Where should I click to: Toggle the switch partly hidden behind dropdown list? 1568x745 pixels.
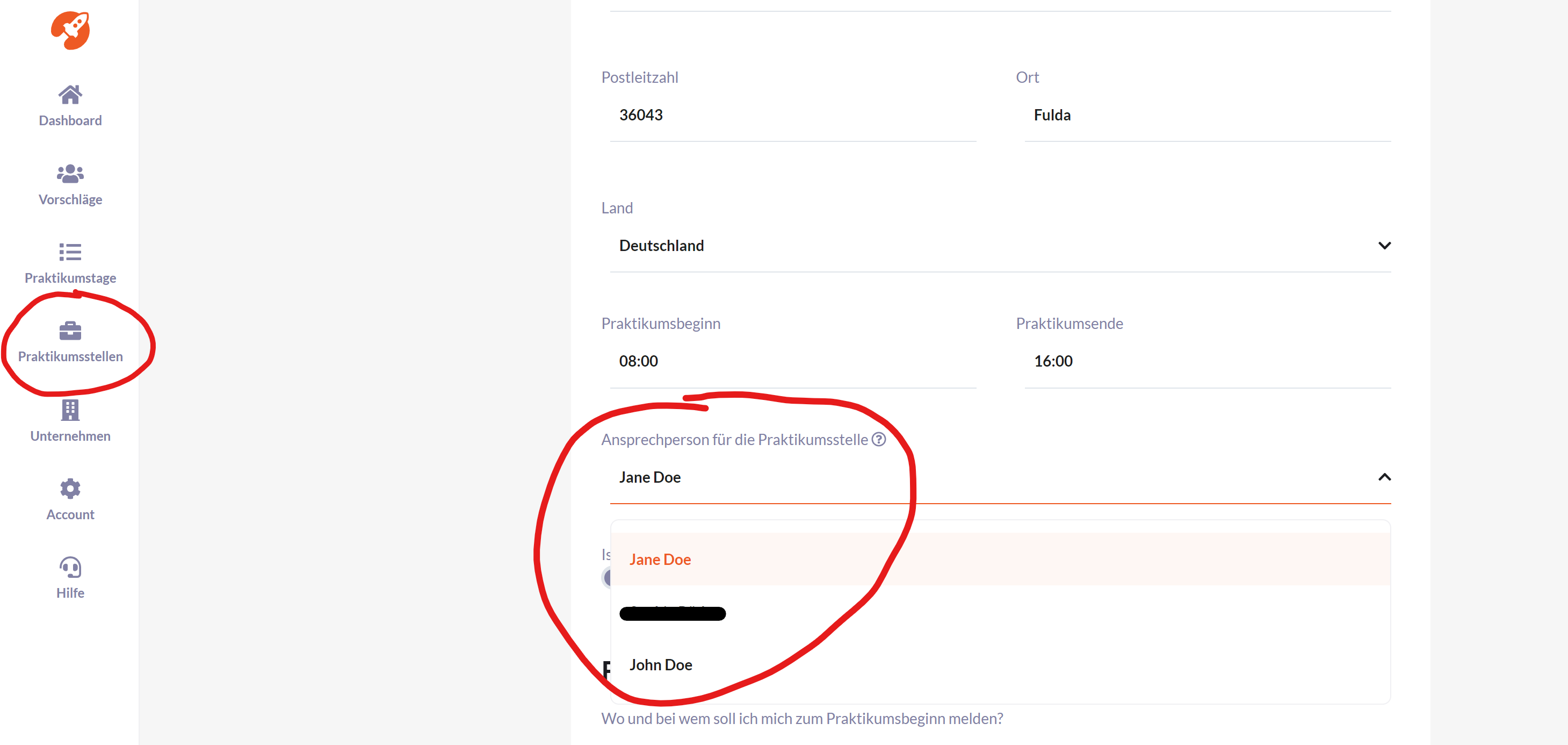pyautogui.click(x=606, y=577)
